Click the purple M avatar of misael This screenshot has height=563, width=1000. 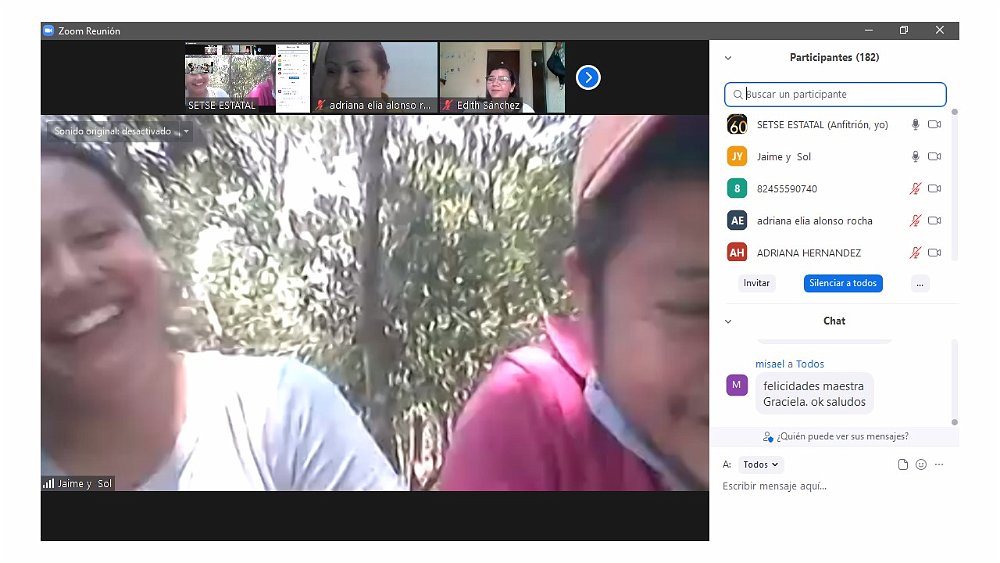point(737,385)
